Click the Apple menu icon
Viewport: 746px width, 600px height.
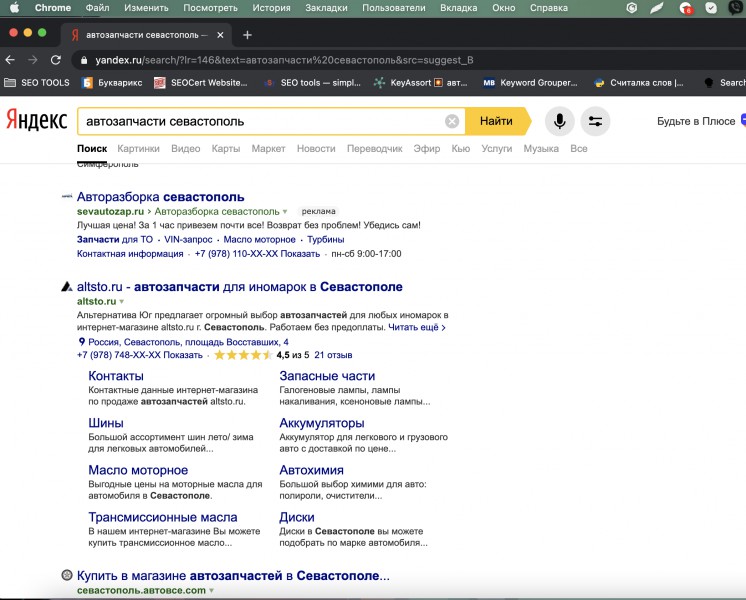(x=15, y=8)
